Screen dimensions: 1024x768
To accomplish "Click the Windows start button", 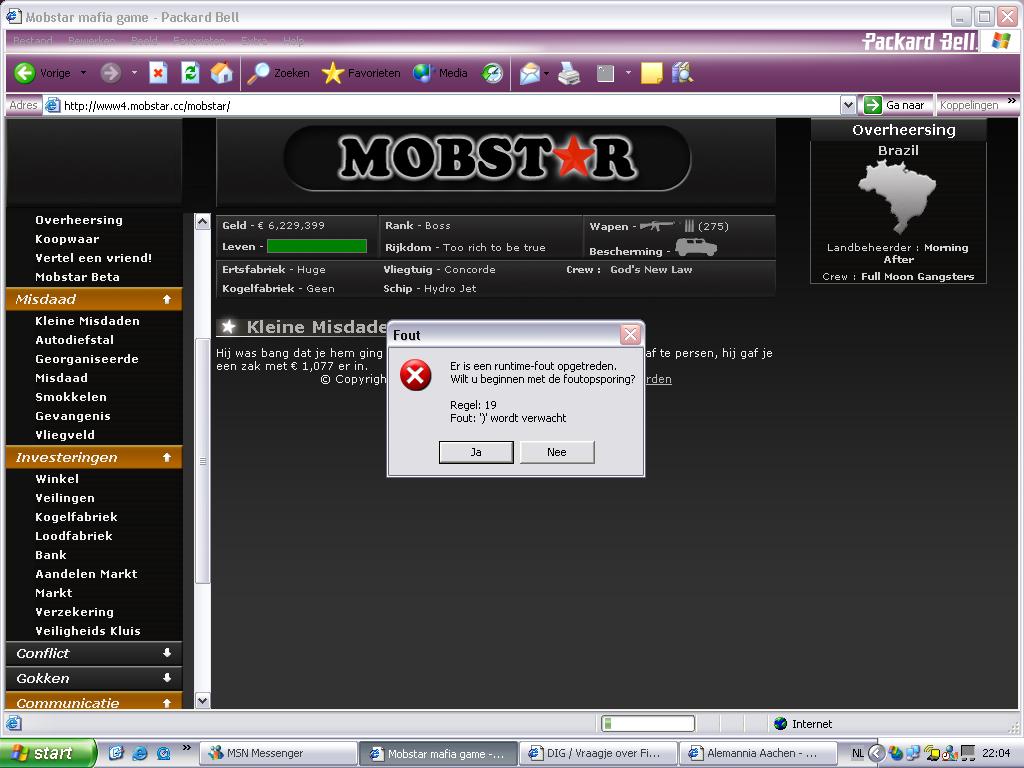I will (48, 753).
